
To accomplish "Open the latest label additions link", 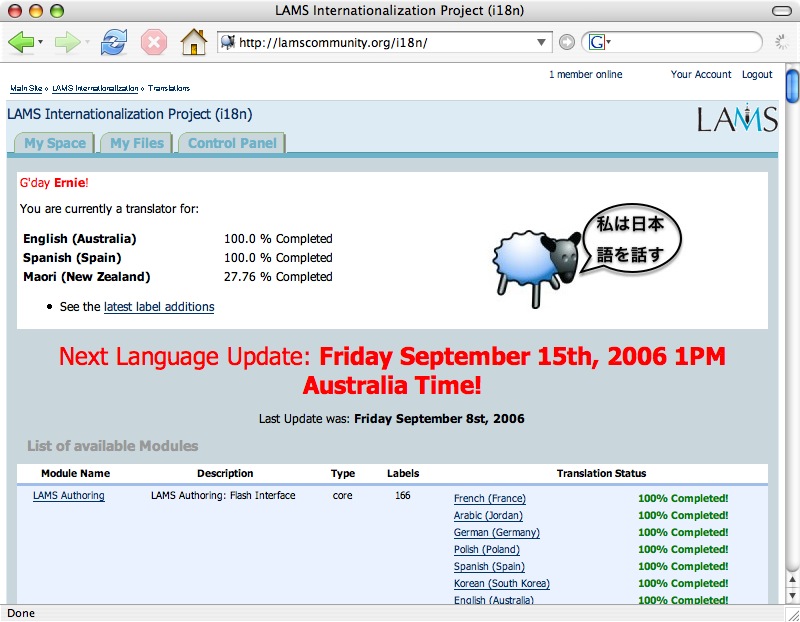I will point(159,307).
